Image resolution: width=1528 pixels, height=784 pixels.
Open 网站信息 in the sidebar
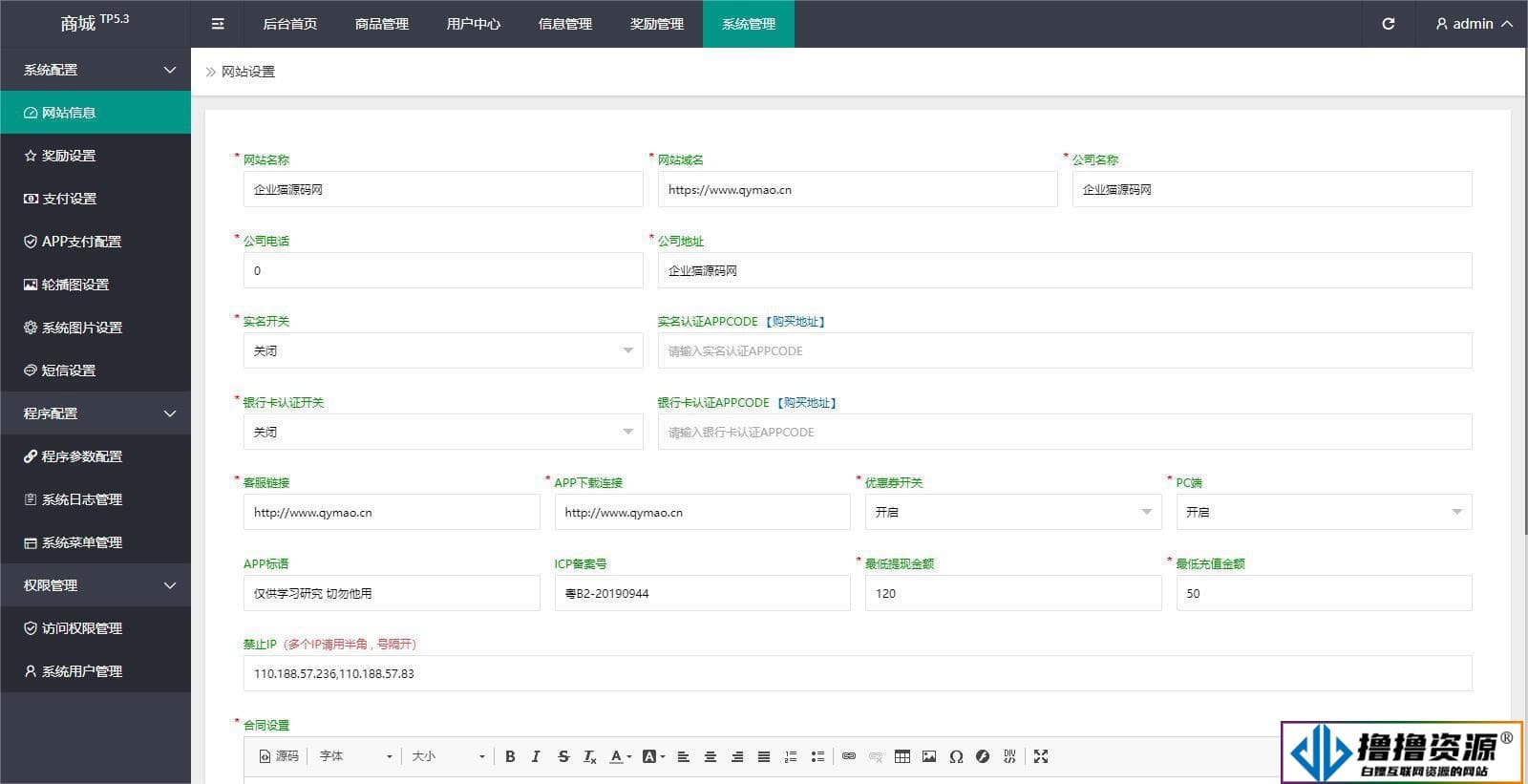click(x=95, y=113)
